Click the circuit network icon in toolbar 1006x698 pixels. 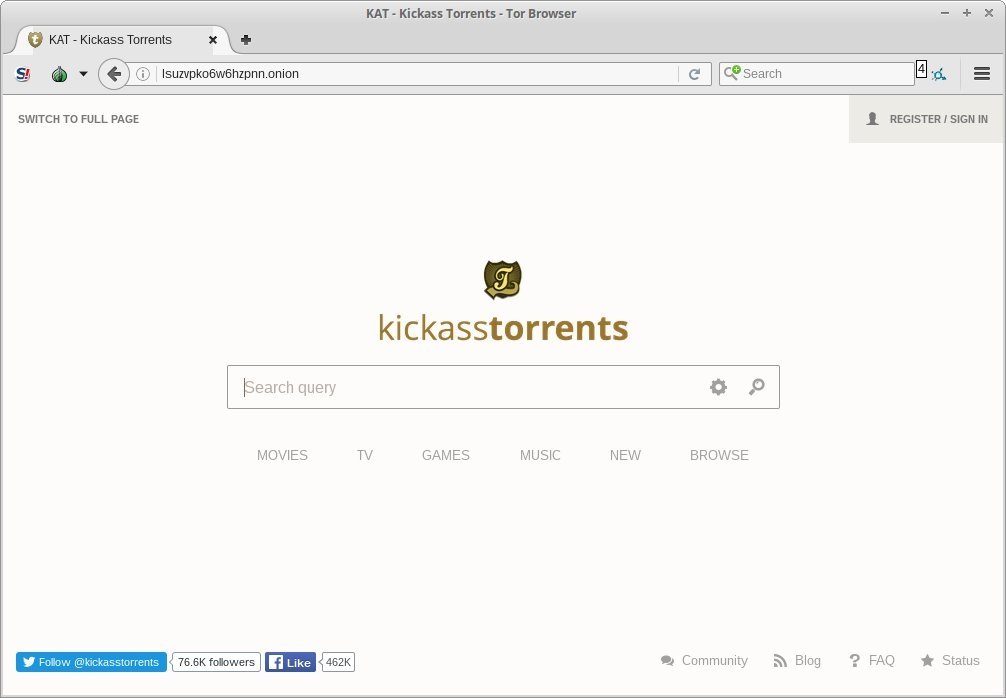tap(939, 74)
